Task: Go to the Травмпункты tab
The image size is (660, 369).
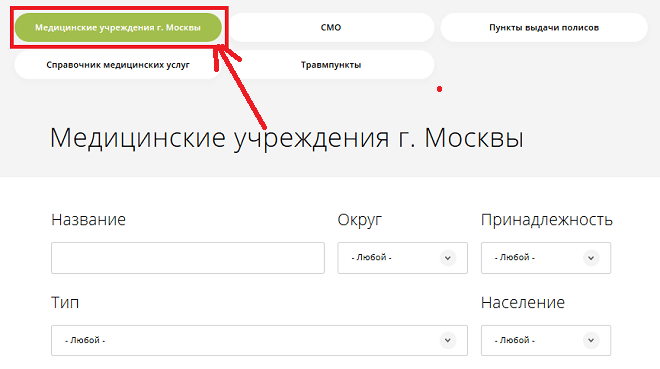Action: (331, 65)
